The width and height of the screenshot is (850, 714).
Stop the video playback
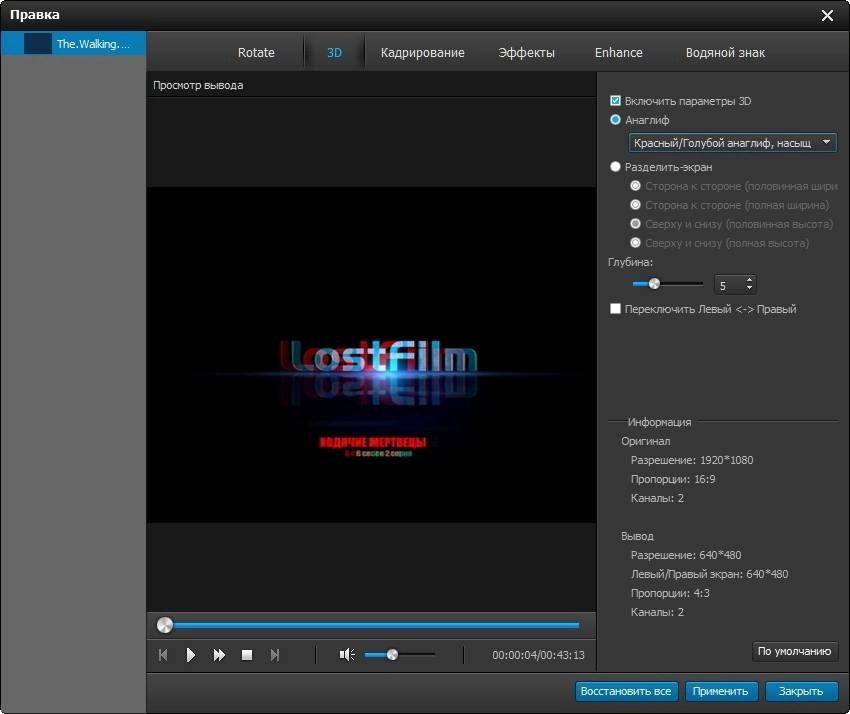(x=247, y=655)
